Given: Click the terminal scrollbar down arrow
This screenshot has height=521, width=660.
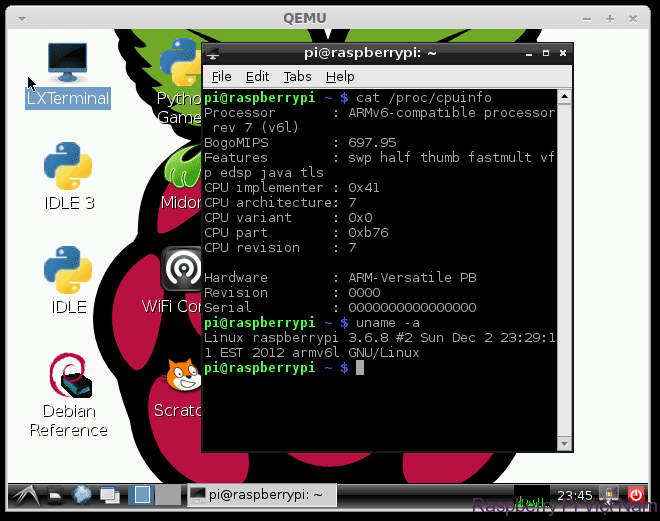Looking at the screenshot, I should tap(567, 443).
